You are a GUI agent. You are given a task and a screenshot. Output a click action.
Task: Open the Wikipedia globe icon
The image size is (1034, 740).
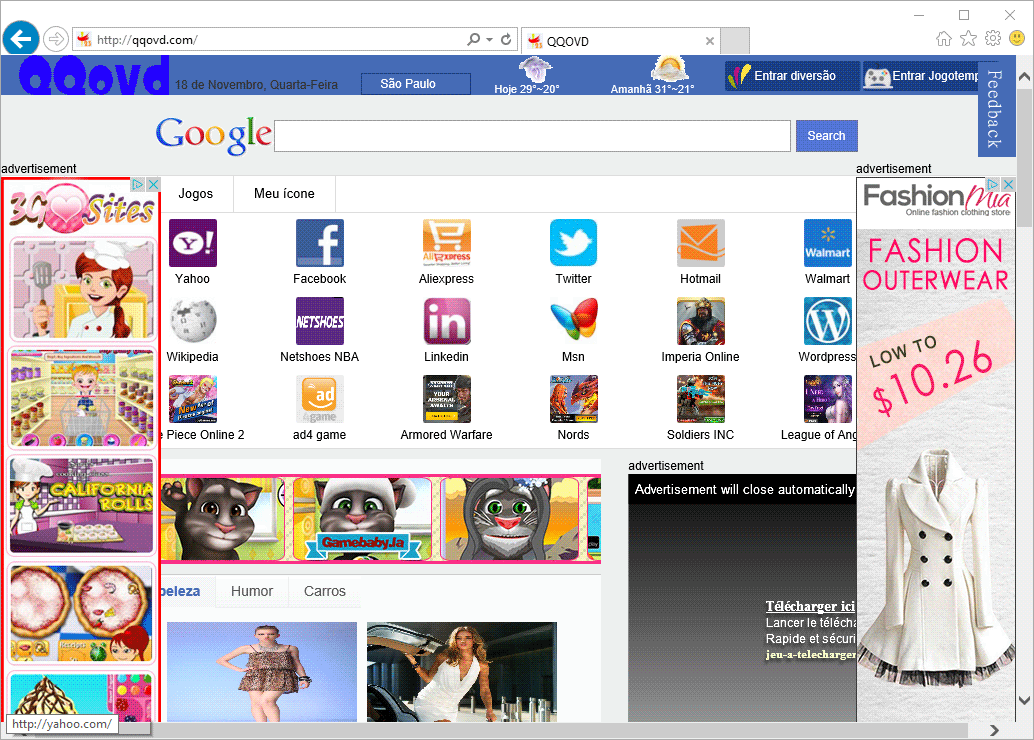pyautogui.click(x=193, y=321)
